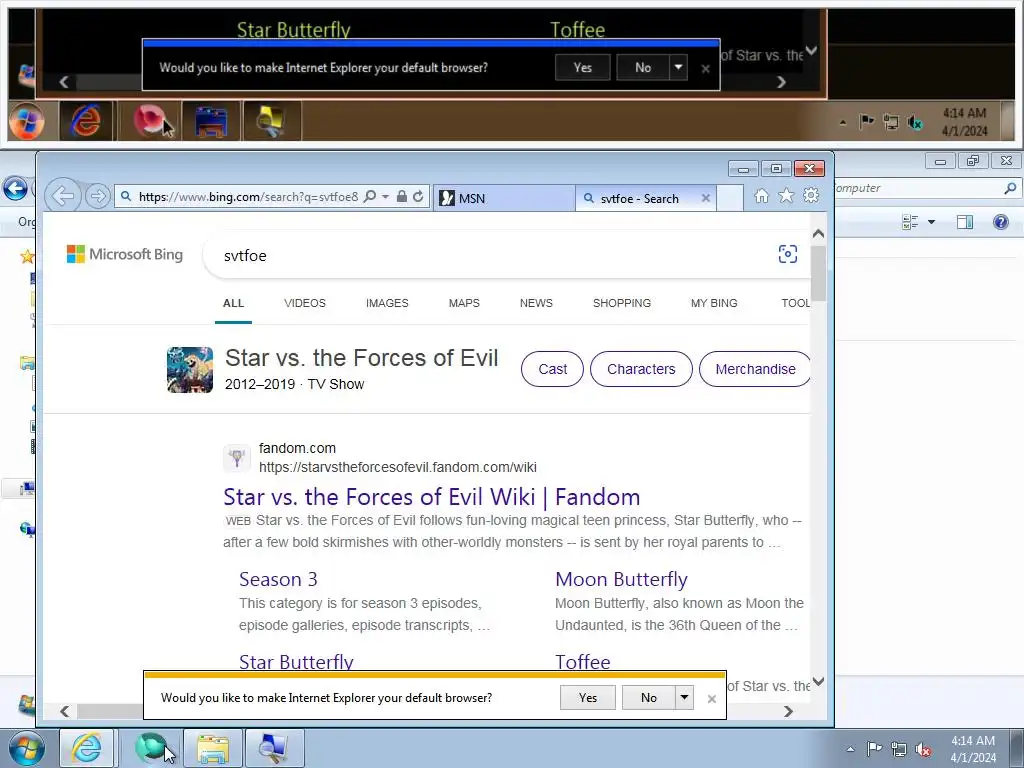Viewport: 1024px width, 768px height.
Task: Open the Tools gear menu
Action: [811, 195]
